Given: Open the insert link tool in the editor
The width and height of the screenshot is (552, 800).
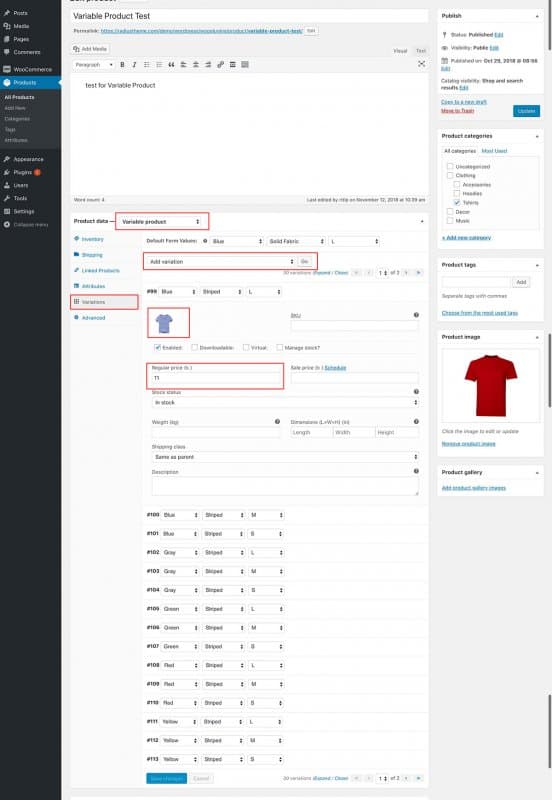Looking at the screenshot, I should tap(220, 65).
